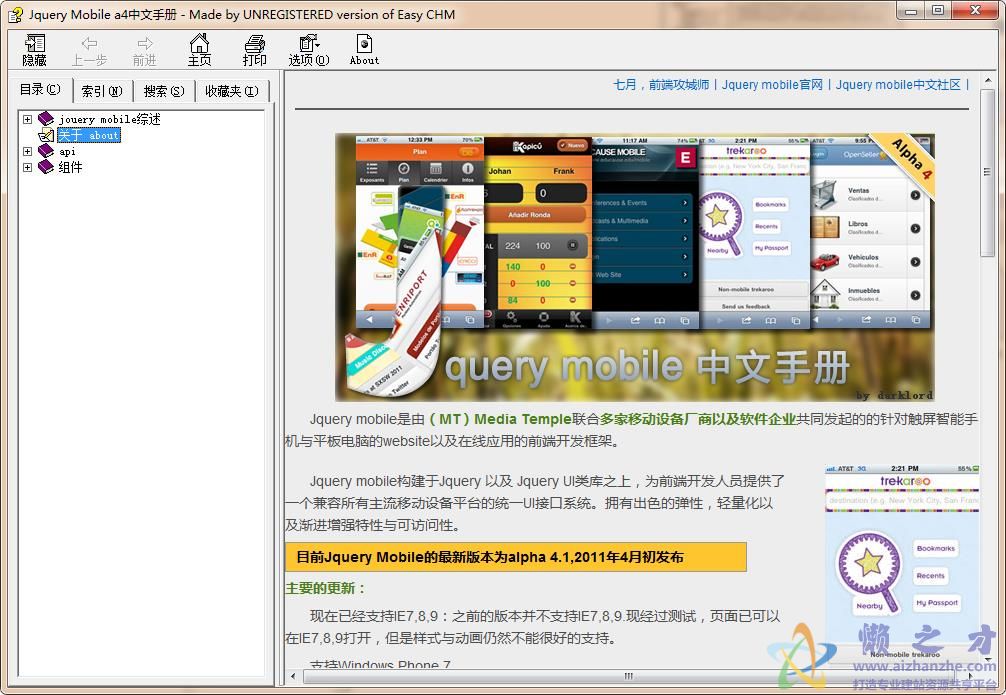Open the Jquery mobile中文社区 link

tap(898, 85)
